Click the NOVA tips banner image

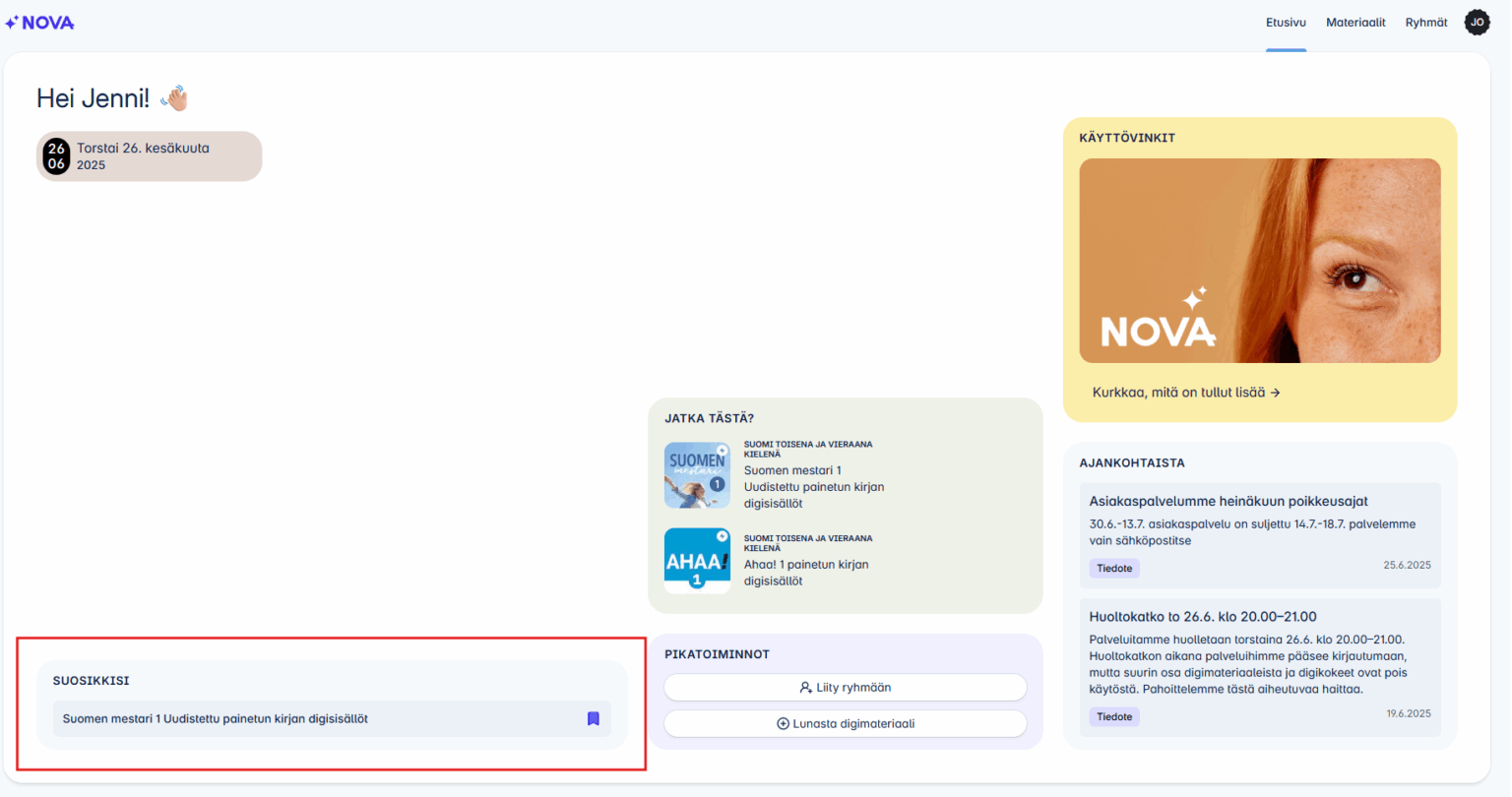pos(1259,261)
